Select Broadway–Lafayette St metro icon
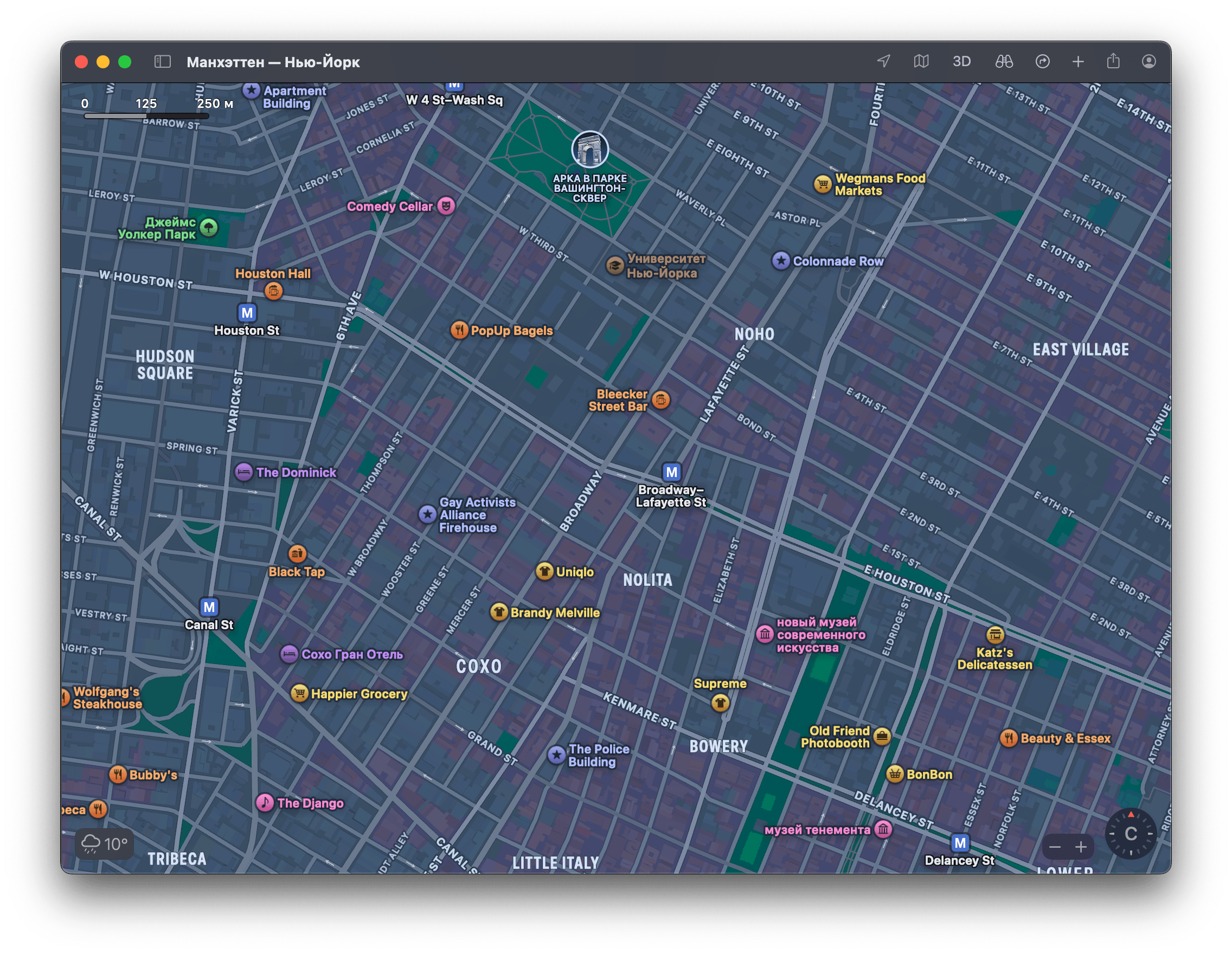Image resolution: width=1232 pixels, height=954 pixels. pos(671,472)
